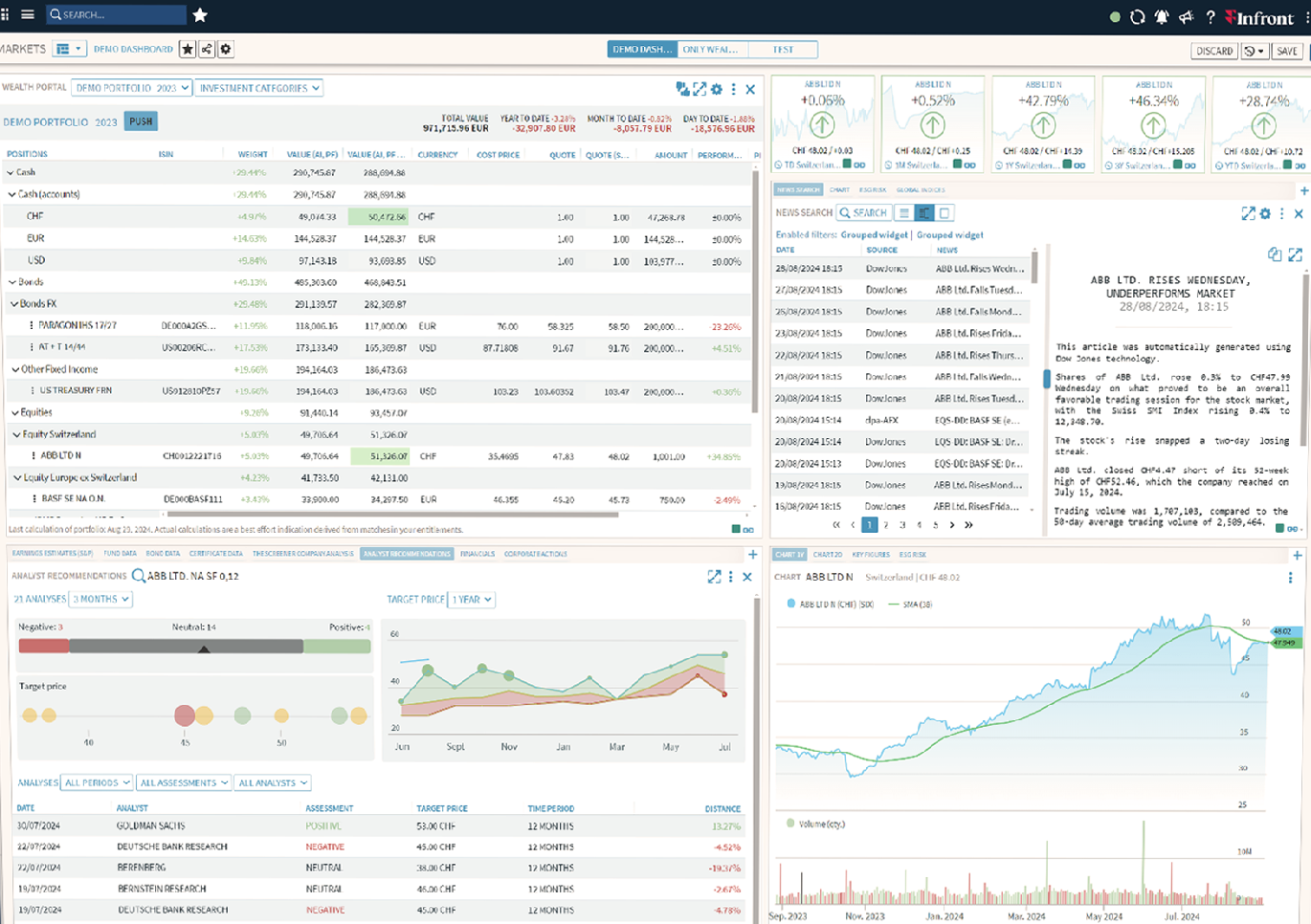Switch news to split view layout
The image size is (1311, 924).
[924, 213]
